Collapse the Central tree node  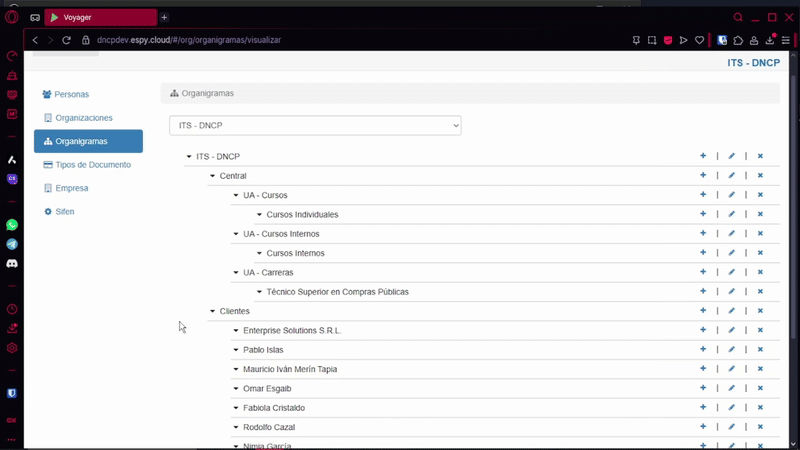[x=213, y=176]
